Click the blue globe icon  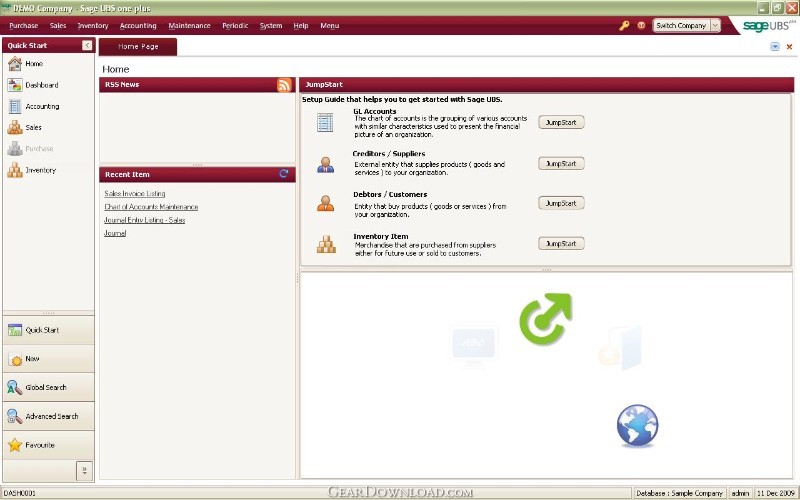637,426
